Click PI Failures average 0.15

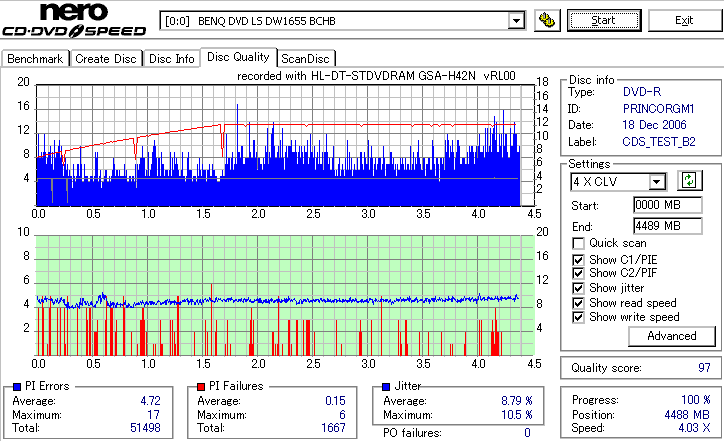(x=335, y=401)
